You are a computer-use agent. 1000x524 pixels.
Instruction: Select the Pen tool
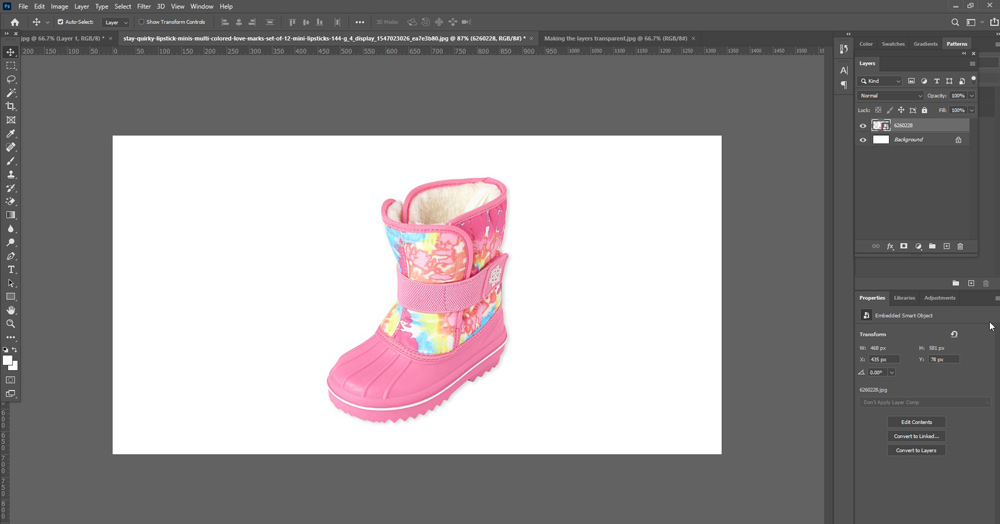coord(11,256)
